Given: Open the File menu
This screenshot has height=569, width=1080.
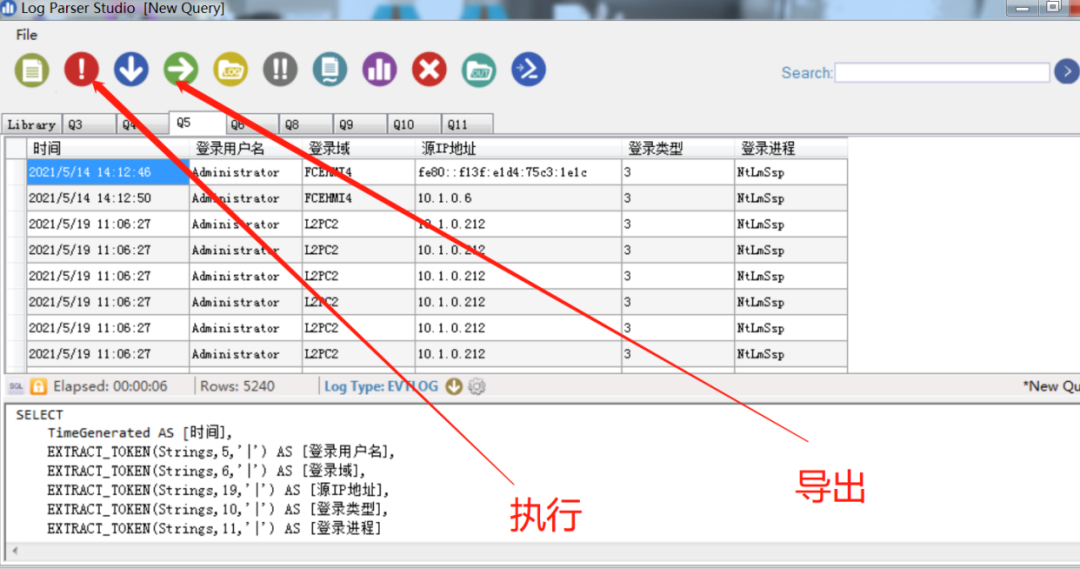Looking at the screenshot, I should [27, 35].
